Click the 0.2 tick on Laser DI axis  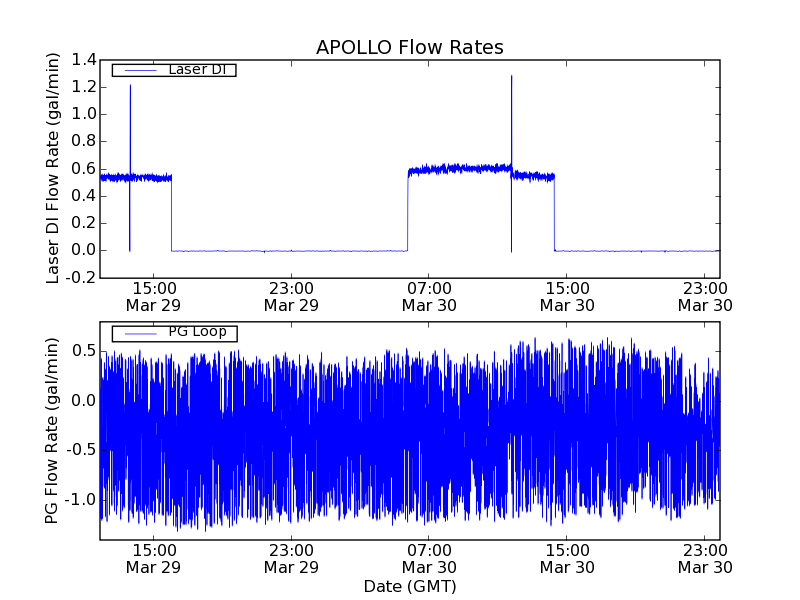coord(84,223)
